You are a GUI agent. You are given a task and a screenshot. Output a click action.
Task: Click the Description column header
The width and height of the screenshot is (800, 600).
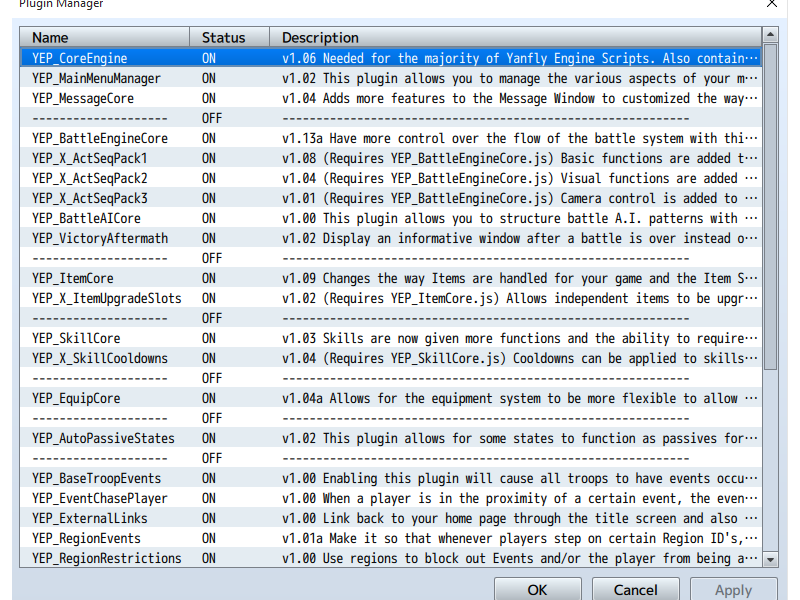515,37
